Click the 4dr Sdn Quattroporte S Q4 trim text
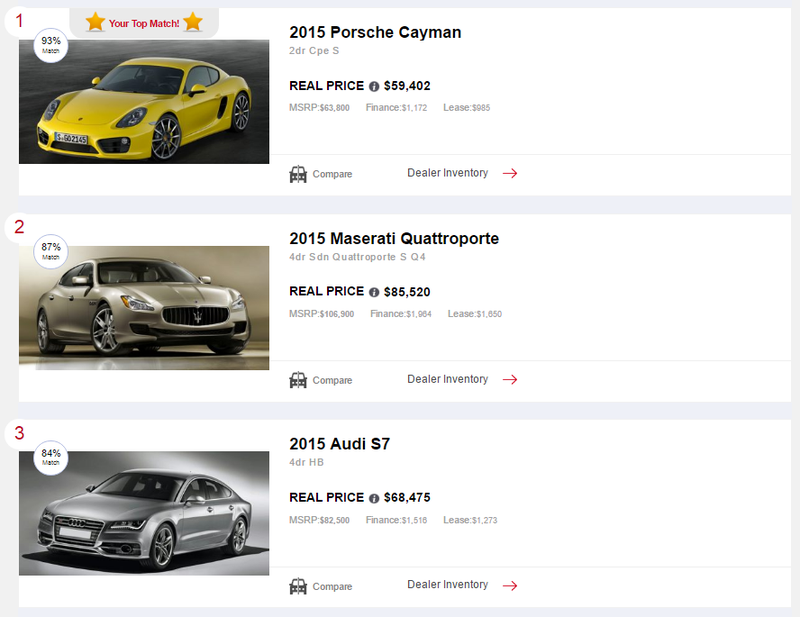The height and width of the screenshot is (617, 800). coord(357,257)
